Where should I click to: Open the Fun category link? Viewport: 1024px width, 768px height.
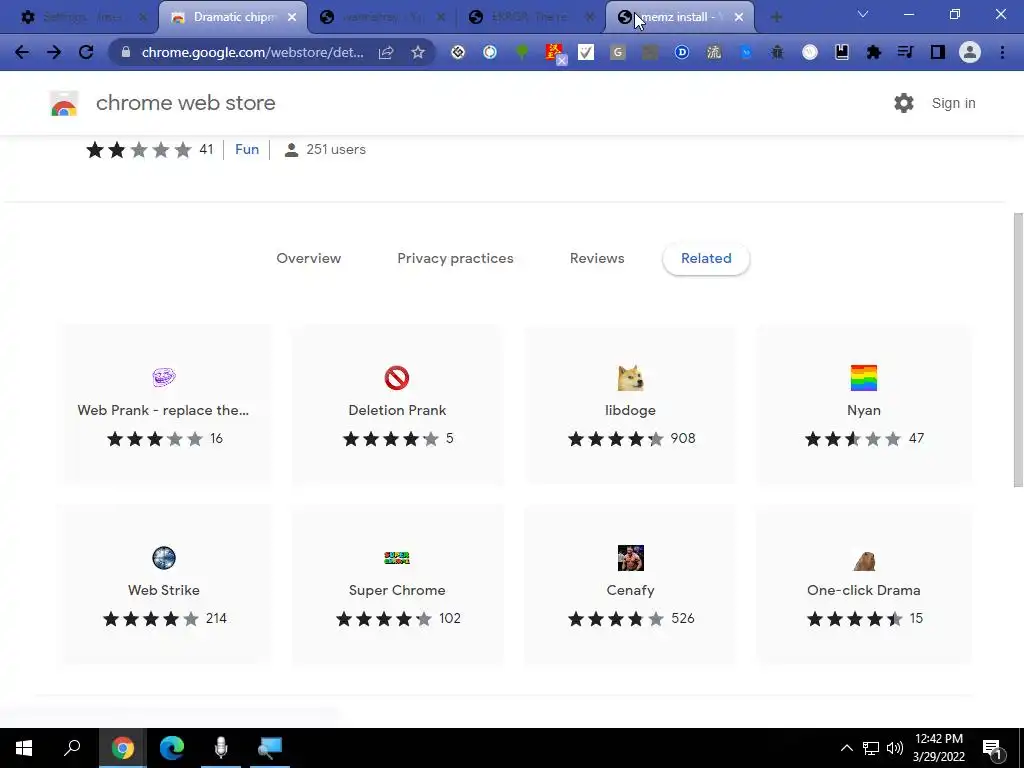[x=247, y=150]
